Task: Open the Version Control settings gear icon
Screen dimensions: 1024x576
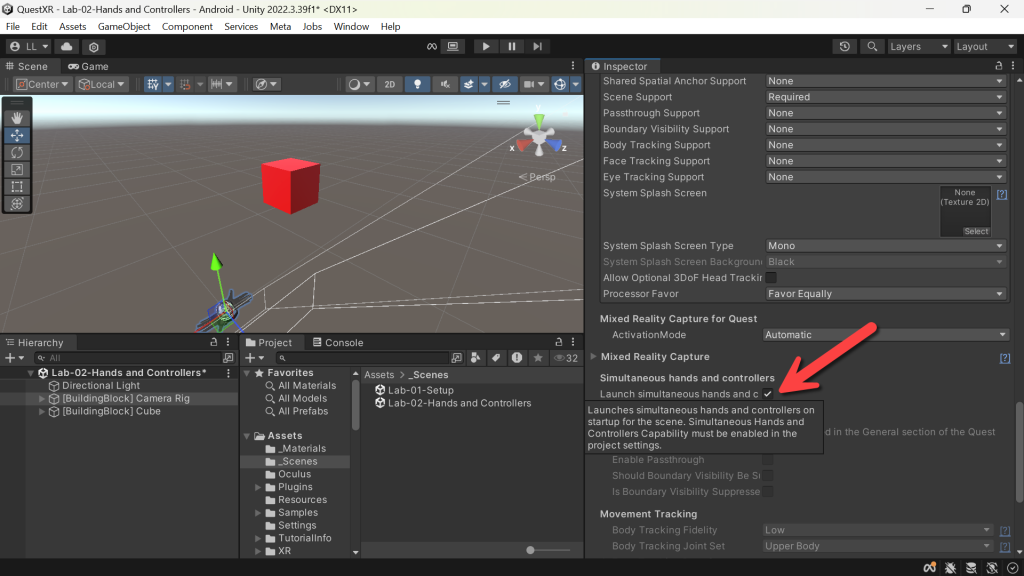Action: tap(93, 46)
